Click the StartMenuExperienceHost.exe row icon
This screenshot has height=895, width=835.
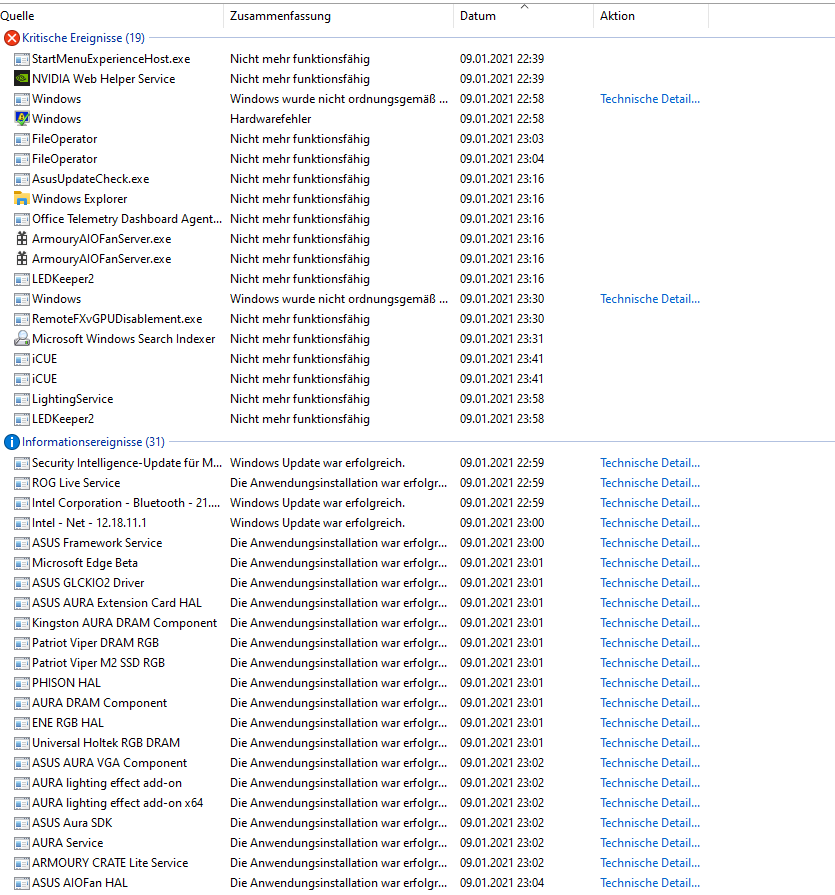(x=22, y=59)
